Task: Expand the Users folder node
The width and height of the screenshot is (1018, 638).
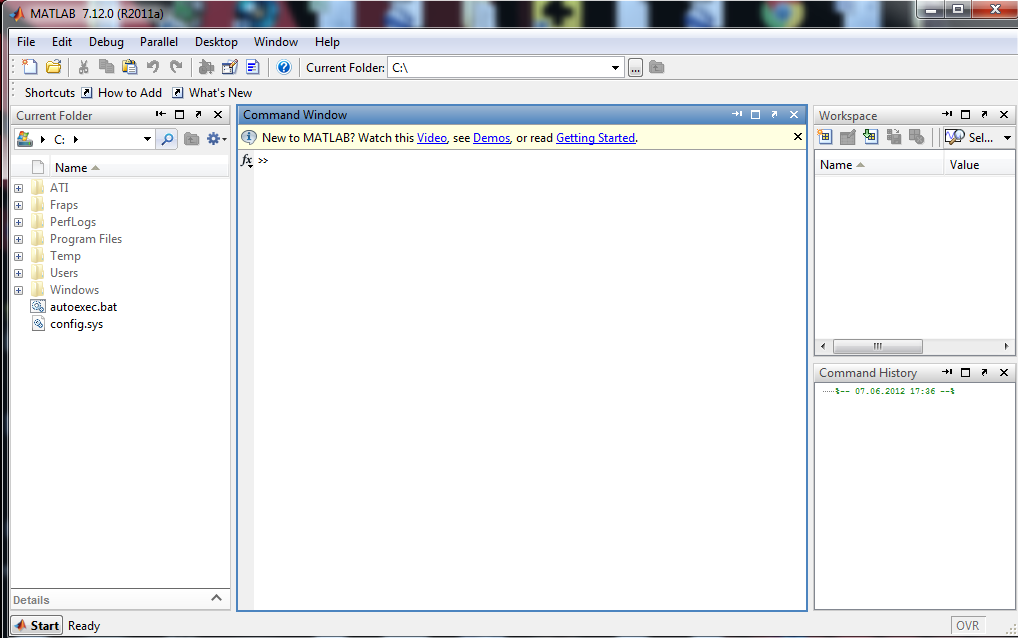Action: click(18, 273)
